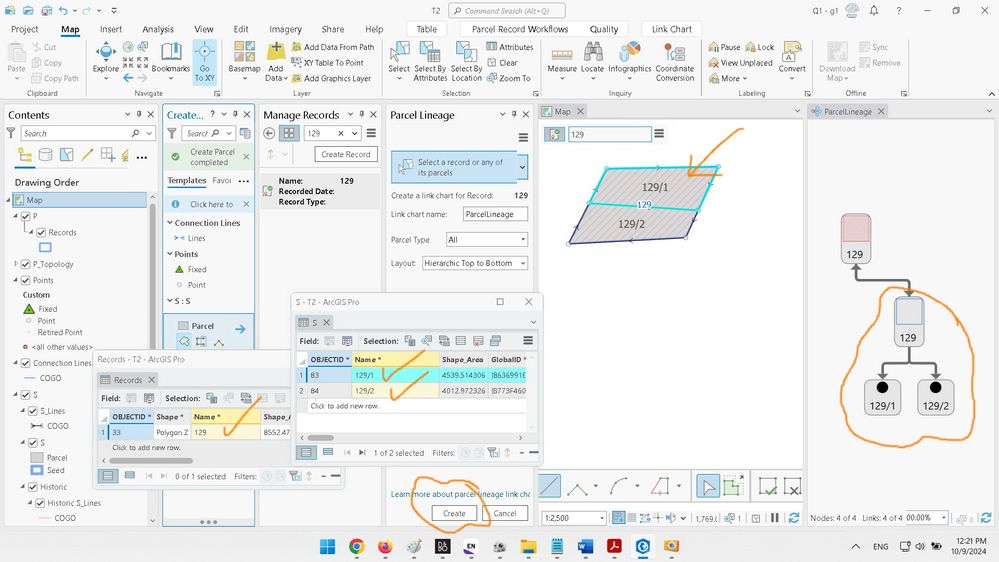The height and width of the screenshot is (562, 999).
Task: Open Layout dropdown Hierarchic Top to Bottom
Action: tap(475, 263)
